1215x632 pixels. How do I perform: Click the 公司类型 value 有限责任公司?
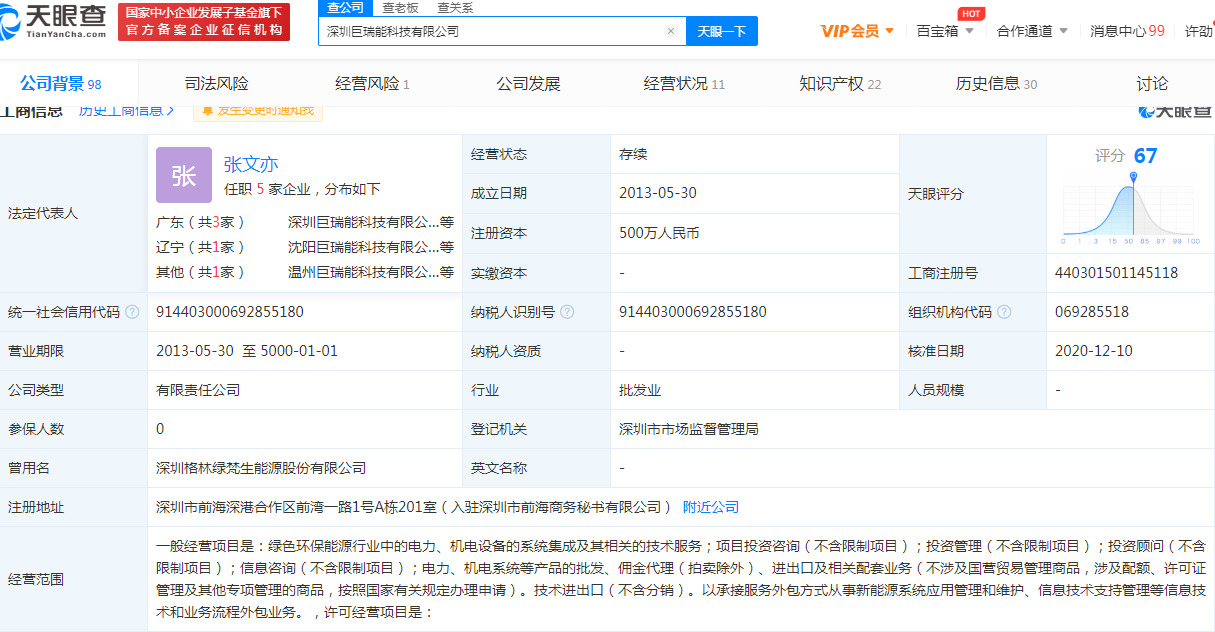point(198,390)
